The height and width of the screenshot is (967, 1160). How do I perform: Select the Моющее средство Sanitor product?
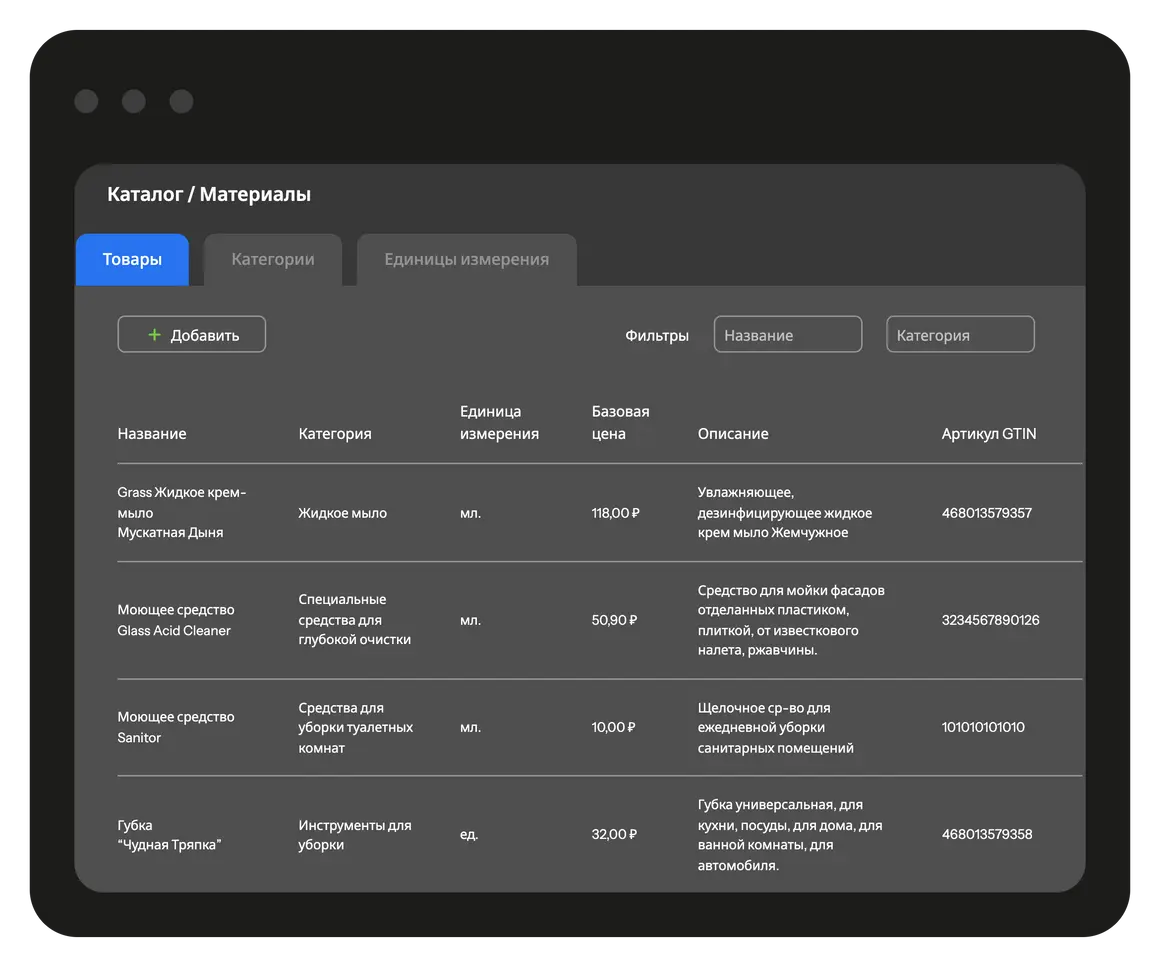[175, 727]
